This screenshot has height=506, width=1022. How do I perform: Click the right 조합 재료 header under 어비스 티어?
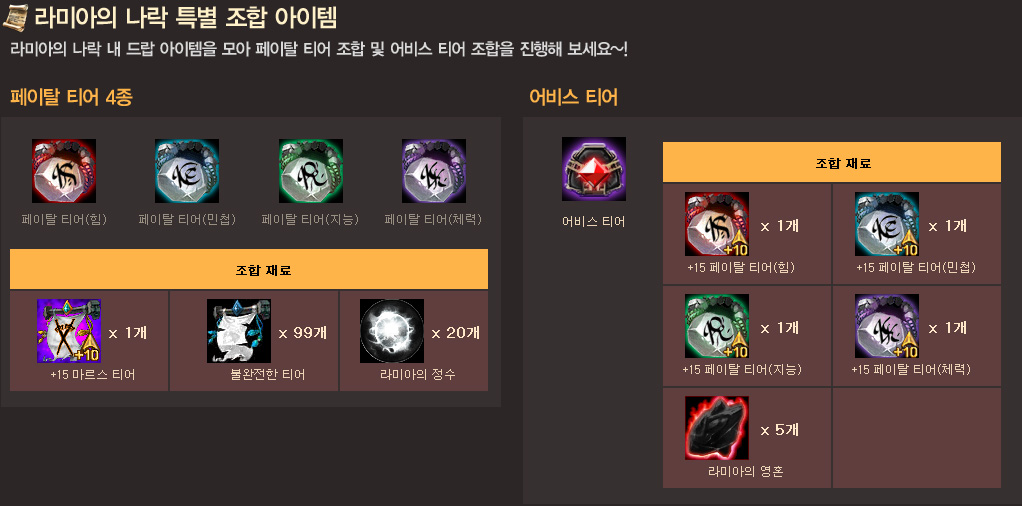[x=832, y=162]
